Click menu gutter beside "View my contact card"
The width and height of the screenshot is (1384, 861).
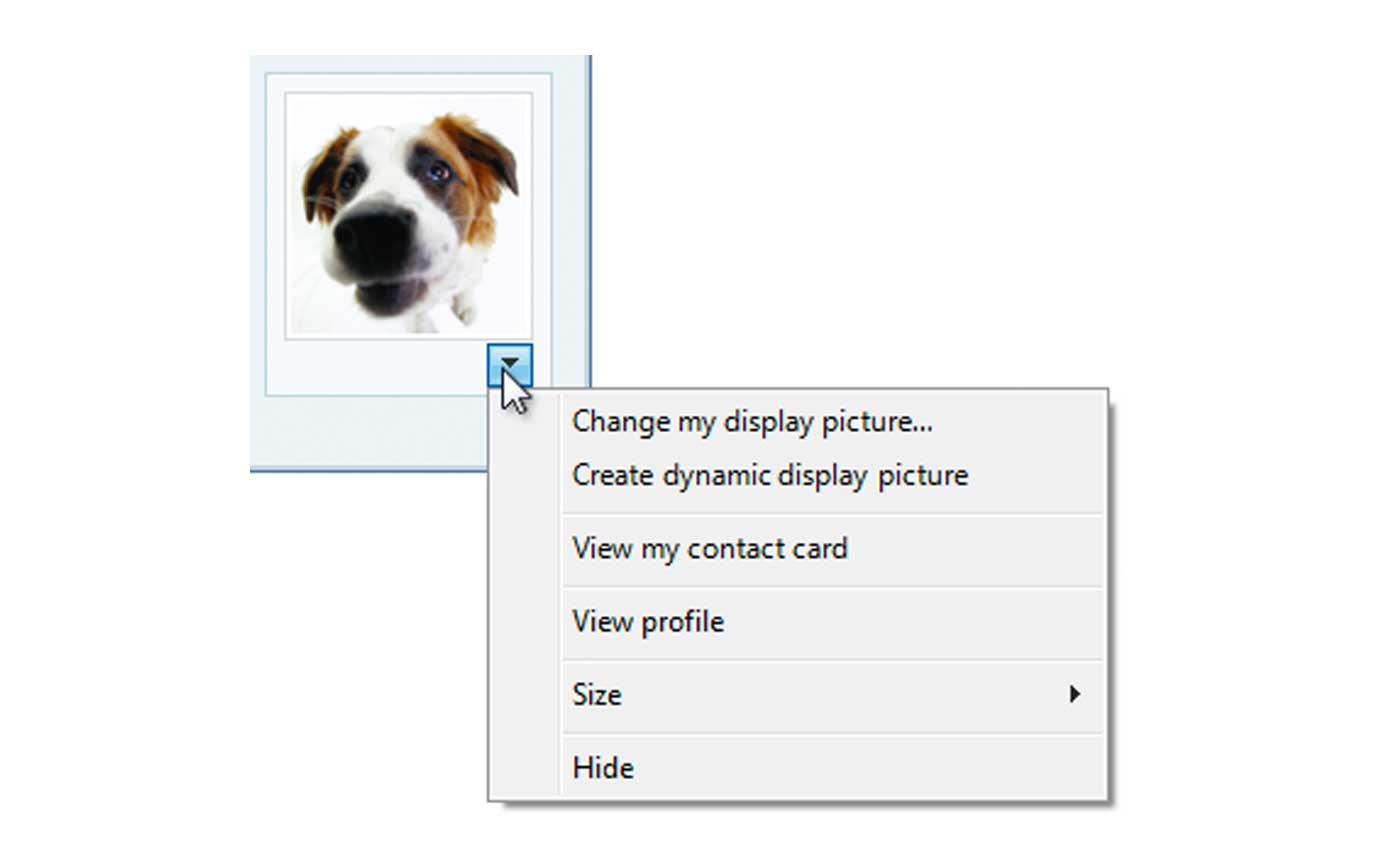point(525,549)
